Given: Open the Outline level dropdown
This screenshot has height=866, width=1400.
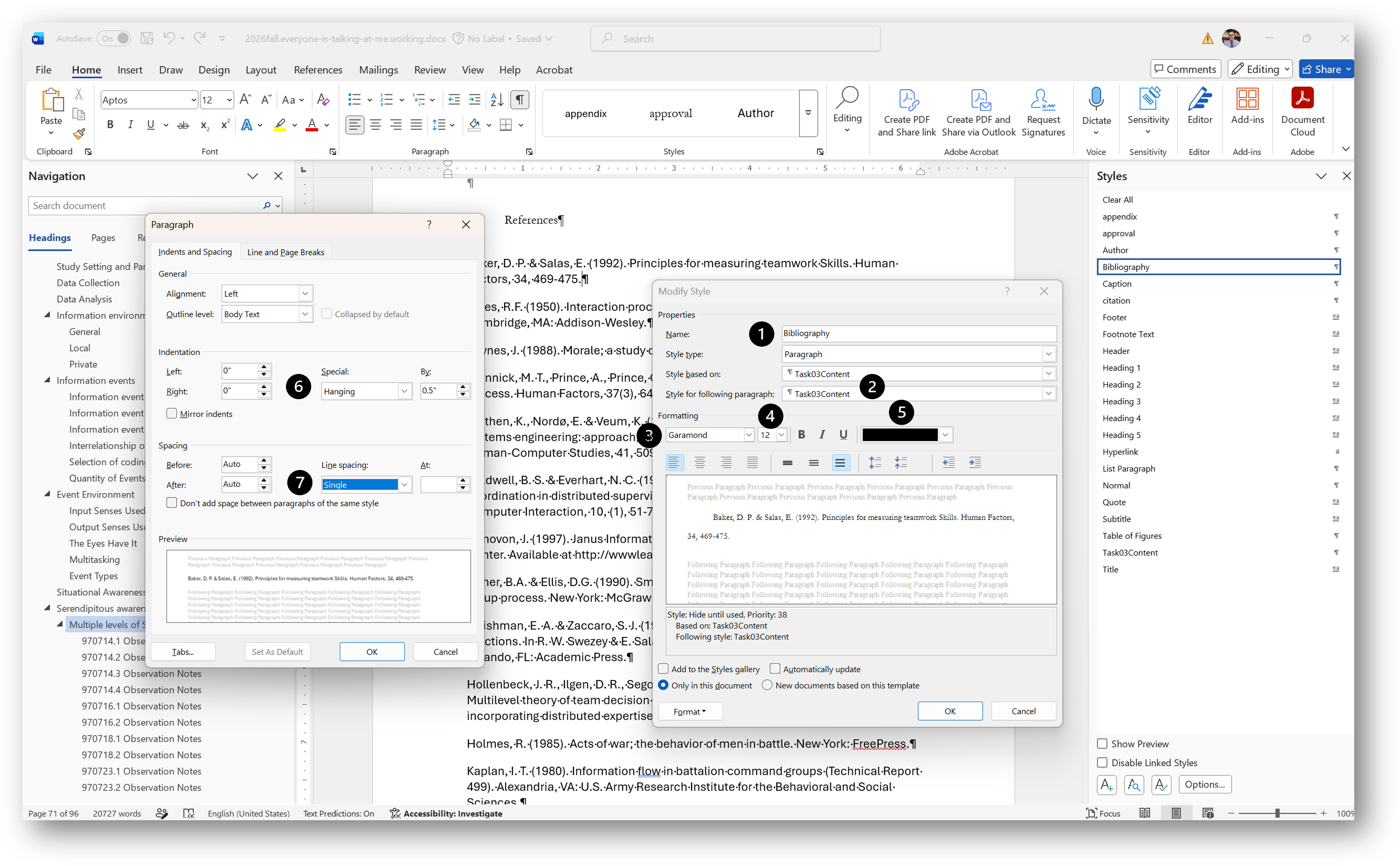Looking at the screenshot, I should (305, 314).
